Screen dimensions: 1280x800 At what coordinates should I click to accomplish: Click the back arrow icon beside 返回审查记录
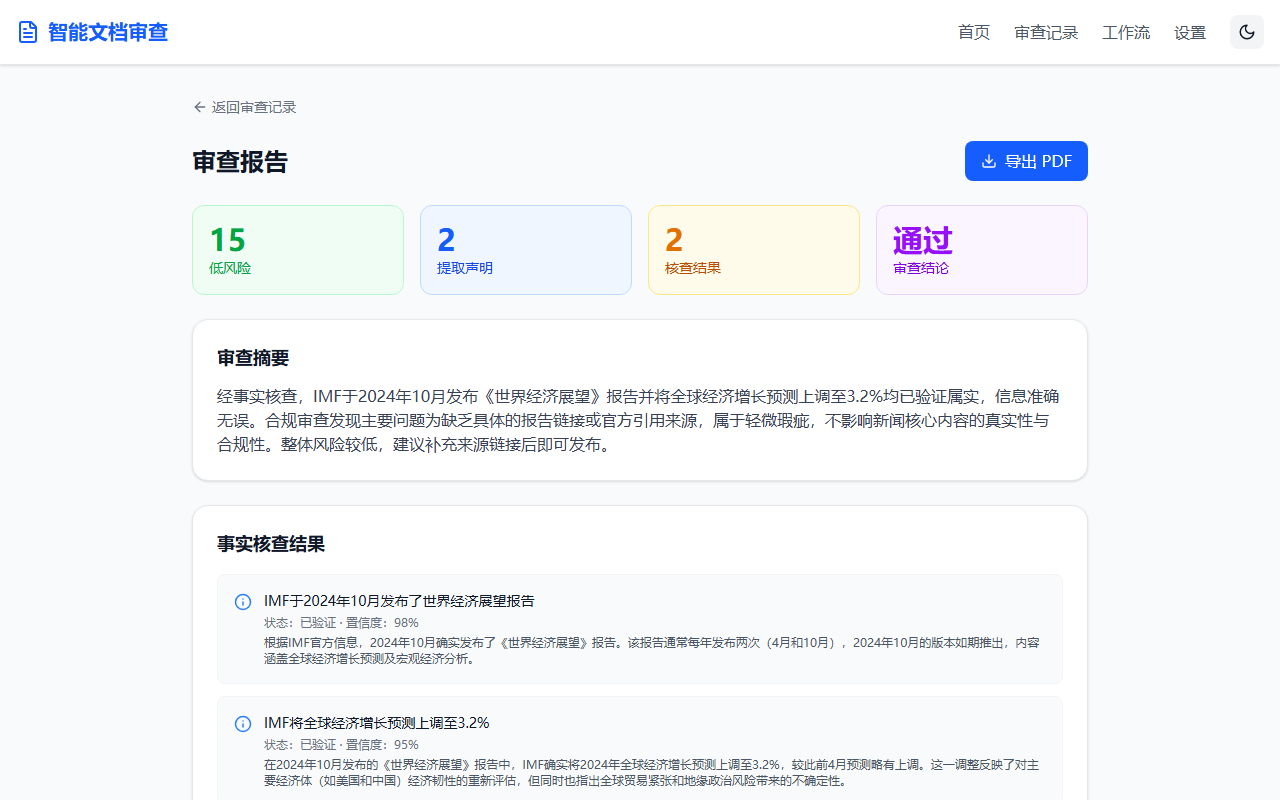(x=199, y=107)
